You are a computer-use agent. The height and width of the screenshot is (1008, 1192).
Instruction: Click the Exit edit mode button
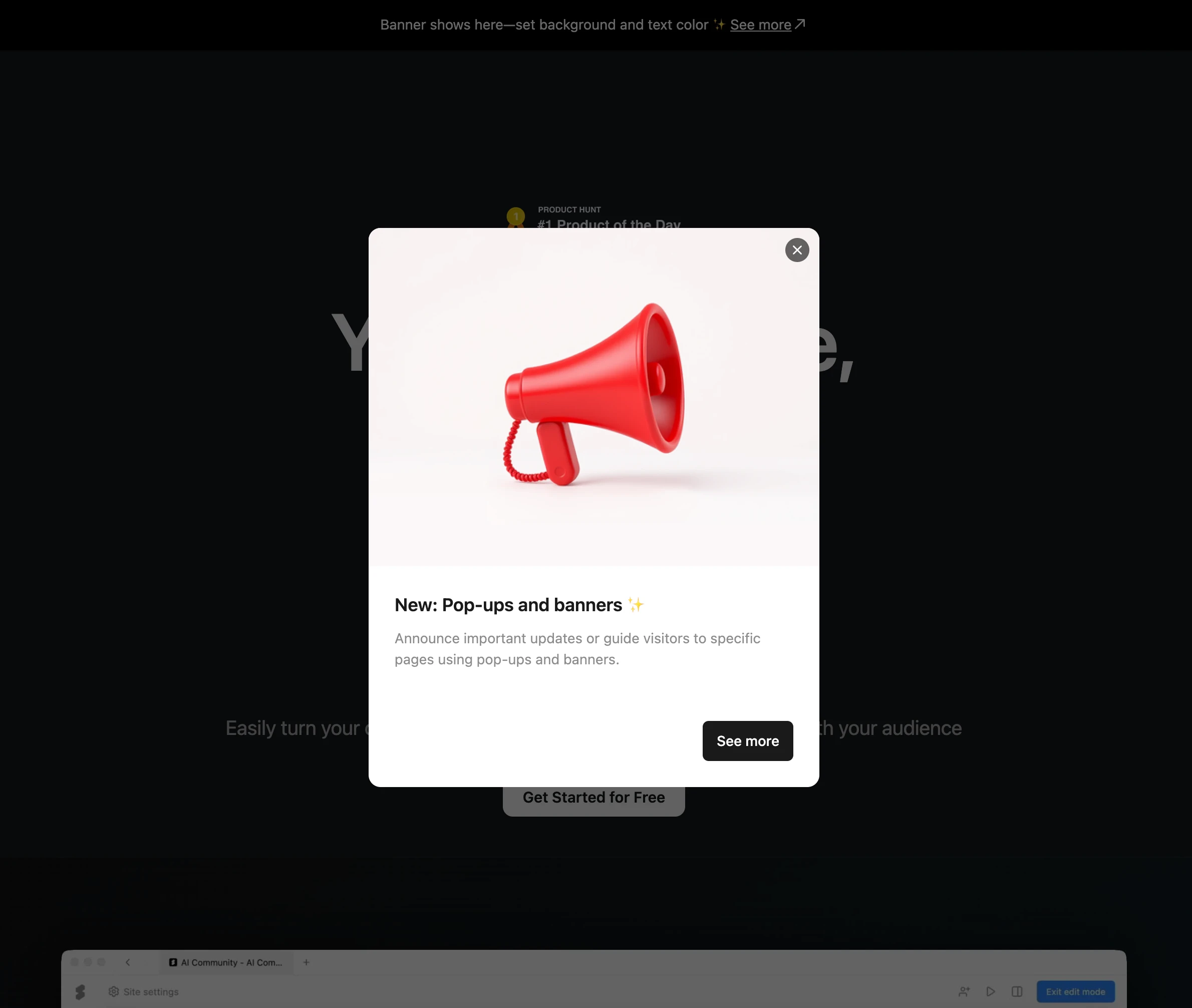(x=1075, y=991)
